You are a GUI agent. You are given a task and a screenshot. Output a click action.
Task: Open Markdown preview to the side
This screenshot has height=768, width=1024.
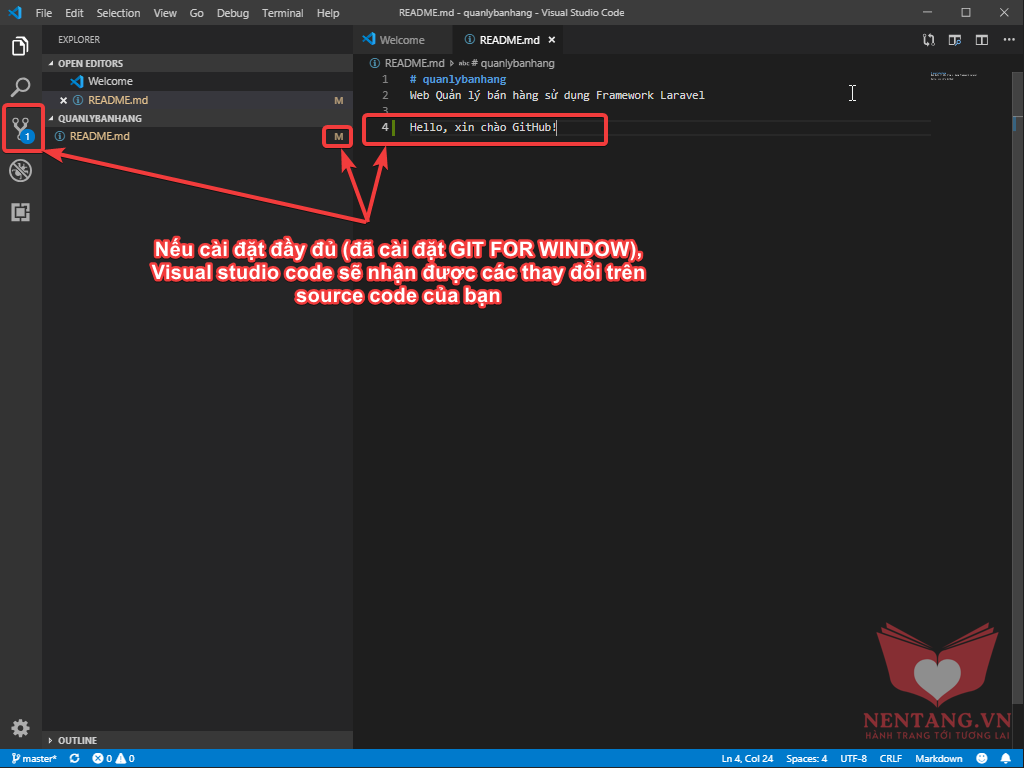click(955, 40)
